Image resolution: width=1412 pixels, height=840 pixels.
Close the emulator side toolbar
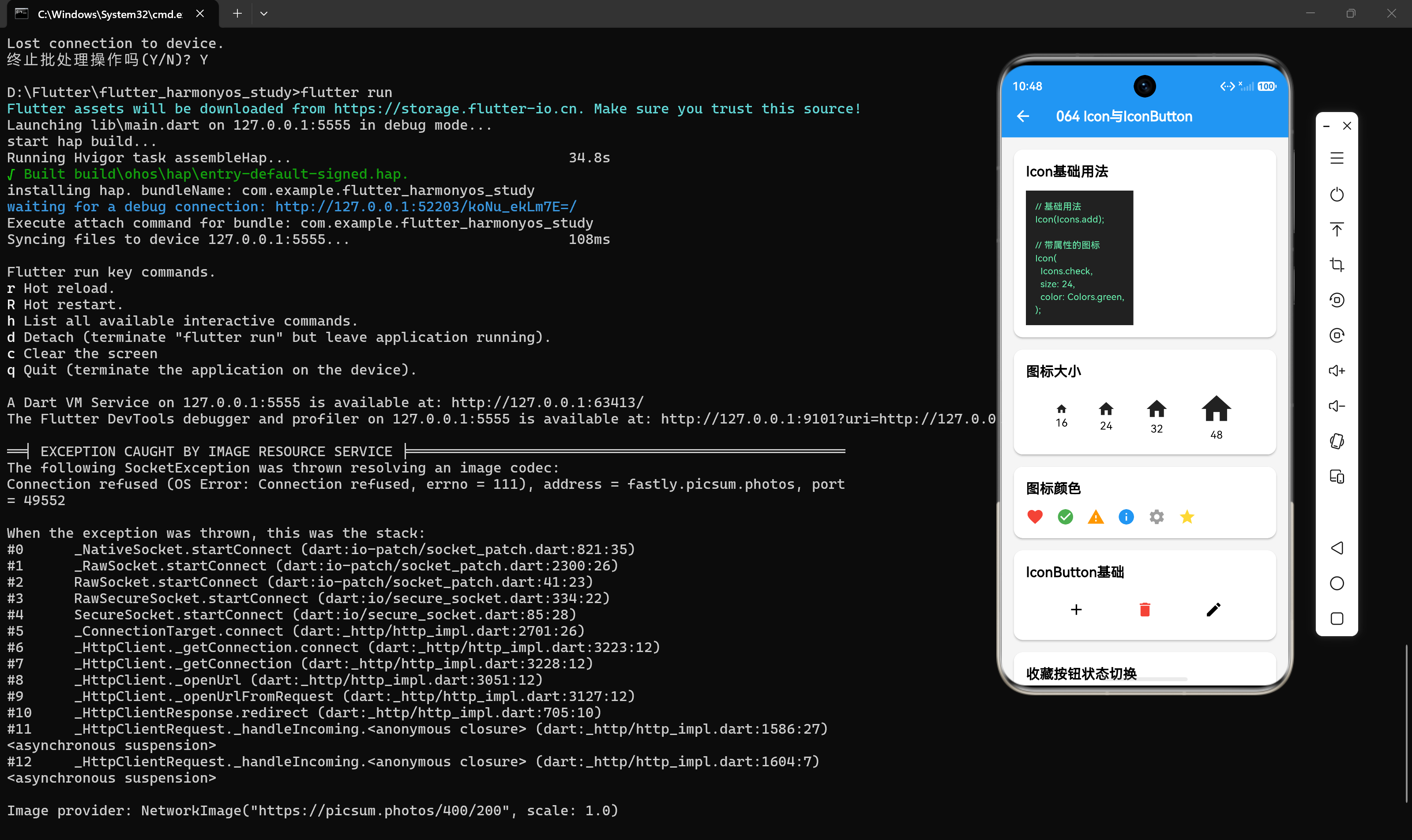pos(1347,126)
